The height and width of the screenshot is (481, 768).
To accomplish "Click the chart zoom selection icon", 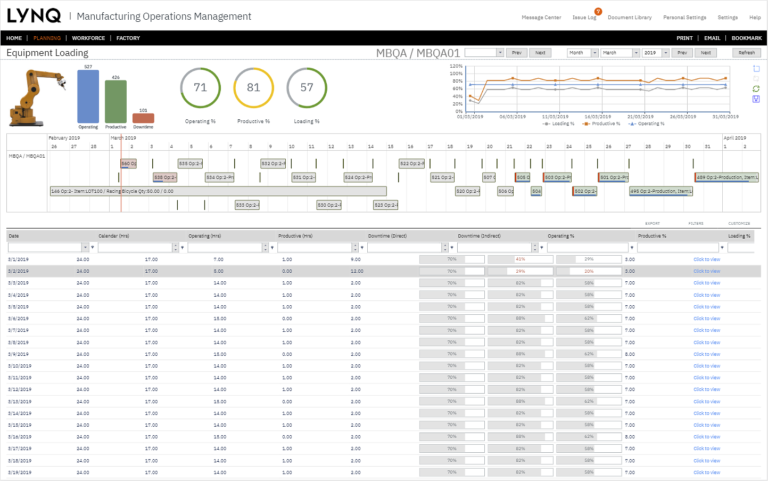I will coord(756,69).
